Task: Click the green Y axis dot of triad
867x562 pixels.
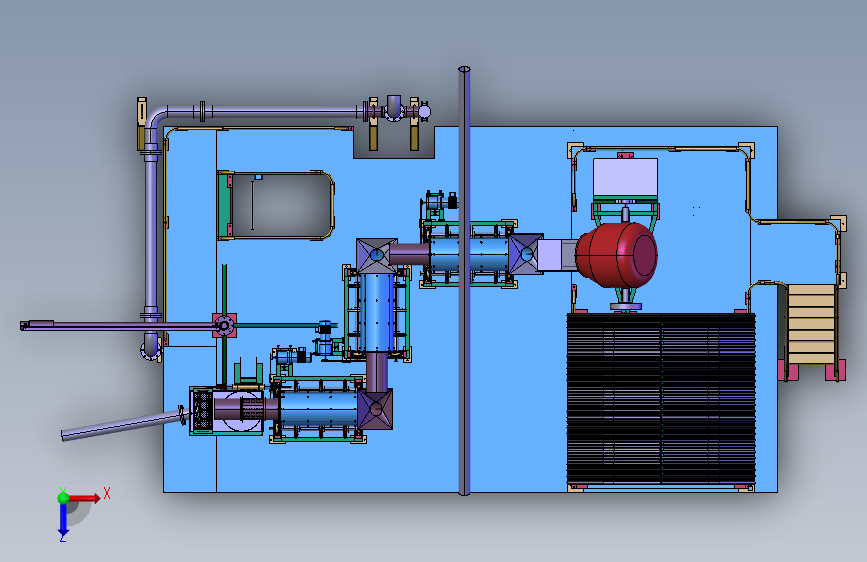Action: (x=63, y=497)
